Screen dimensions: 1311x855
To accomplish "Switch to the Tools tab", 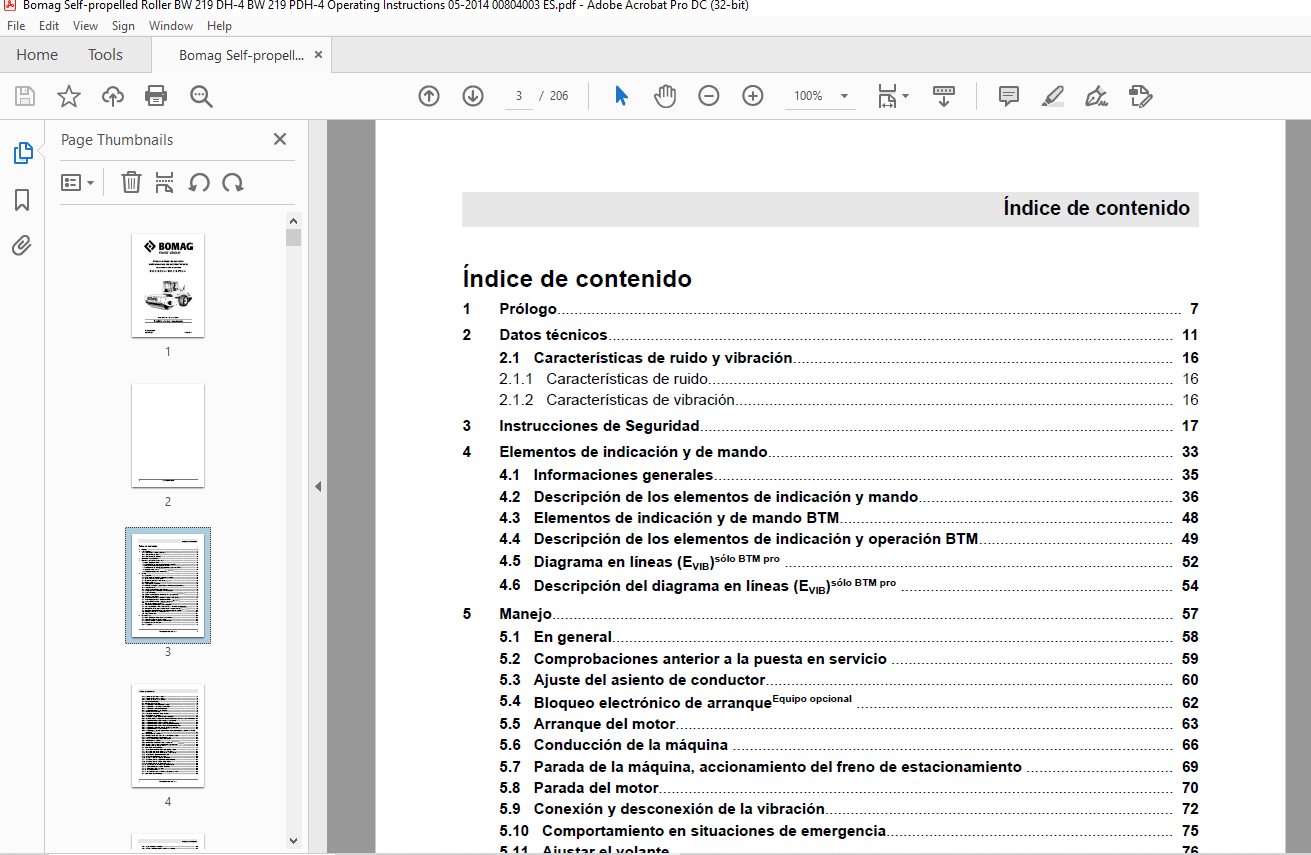I will [105, 55].
